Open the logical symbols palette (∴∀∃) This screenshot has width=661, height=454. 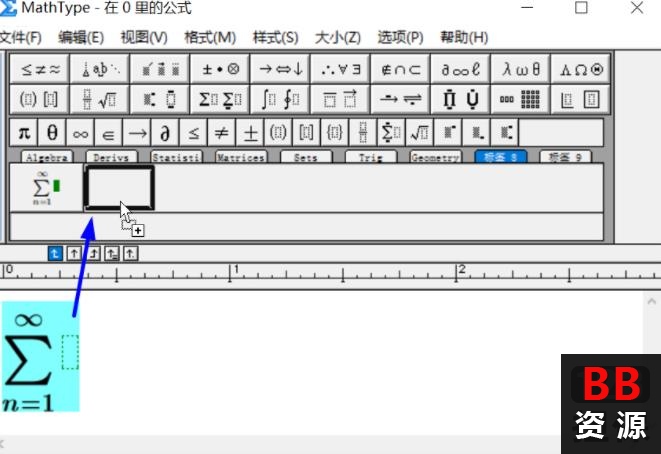(x=341, y=69)
